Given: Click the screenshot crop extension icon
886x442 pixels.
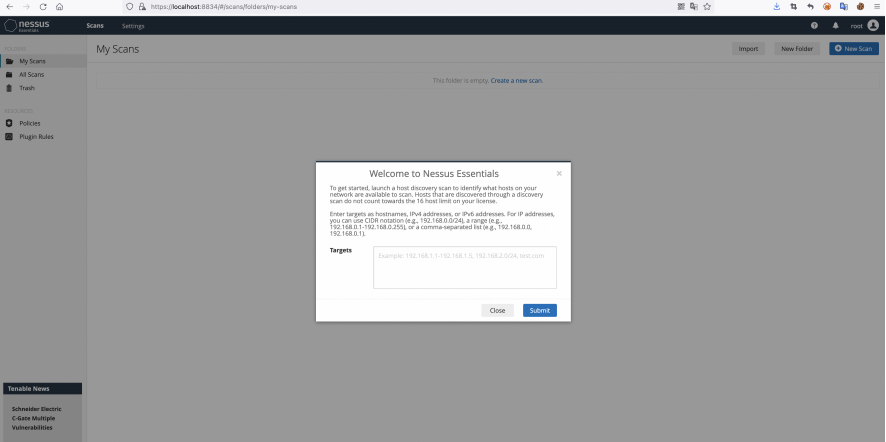Looking at the screenshot, I should (x=793, y=7).
